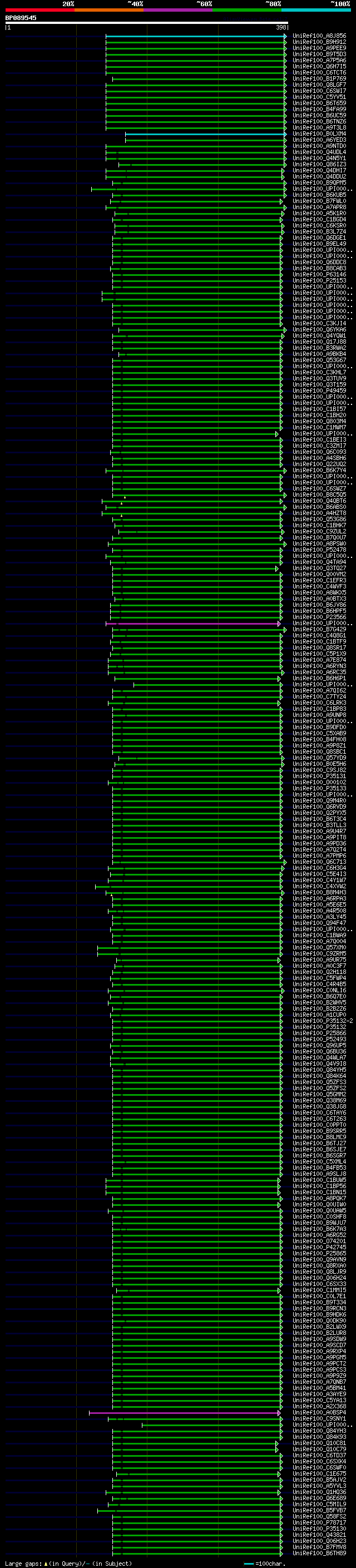Click label UniRef100_Q6YKA6

319,329
